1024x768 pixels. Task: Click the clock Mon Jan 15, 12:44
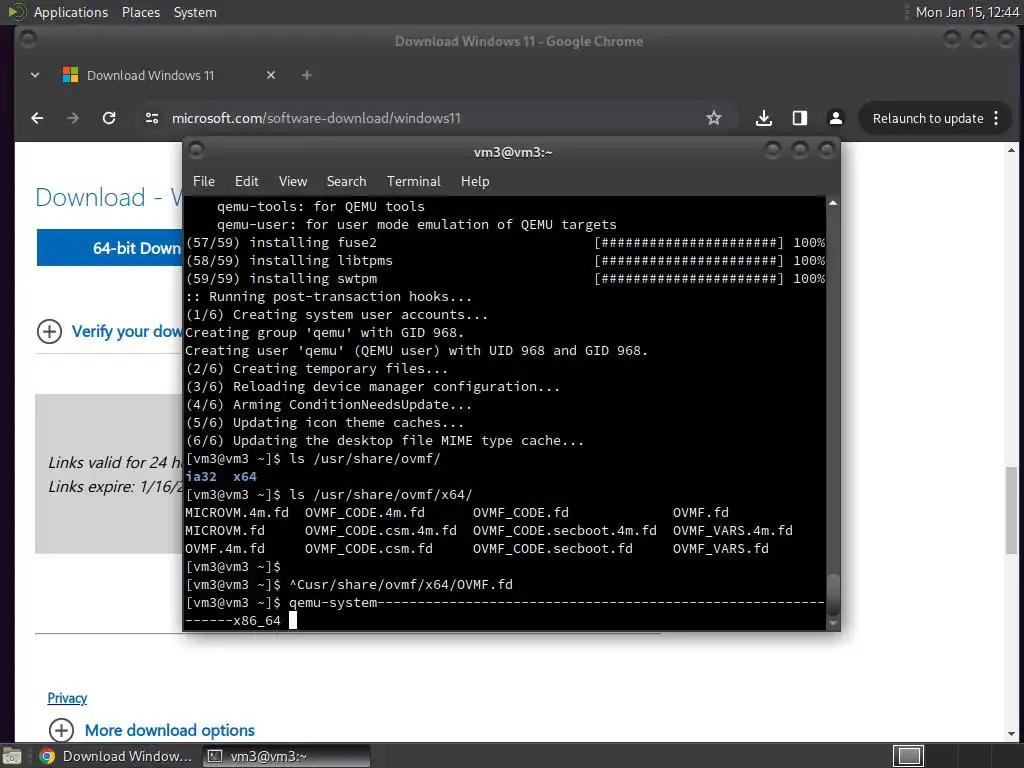pos(967,12)
